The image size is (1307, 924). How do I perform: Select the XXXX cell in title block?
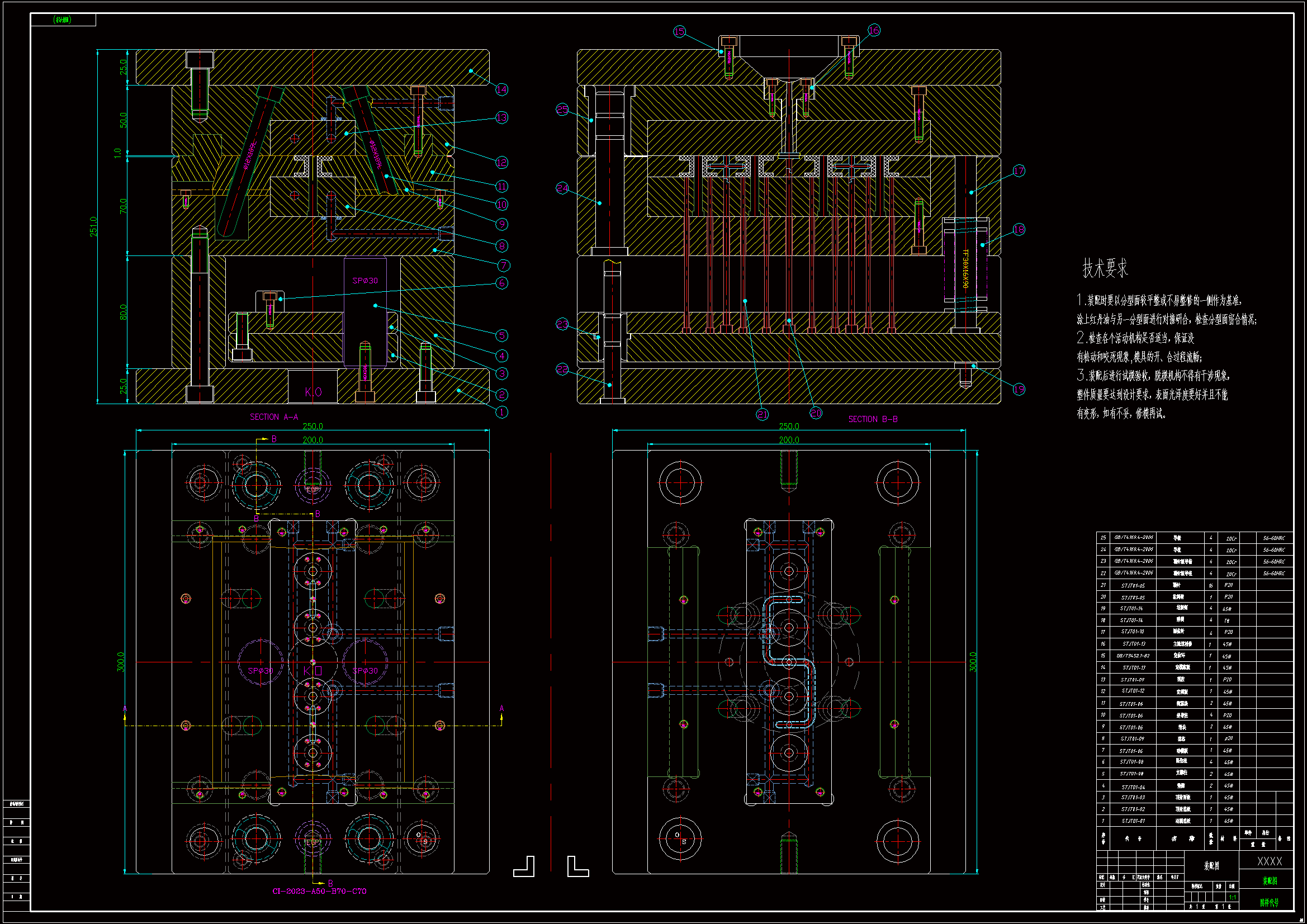pyautogui.click(x=1270, y=861)
